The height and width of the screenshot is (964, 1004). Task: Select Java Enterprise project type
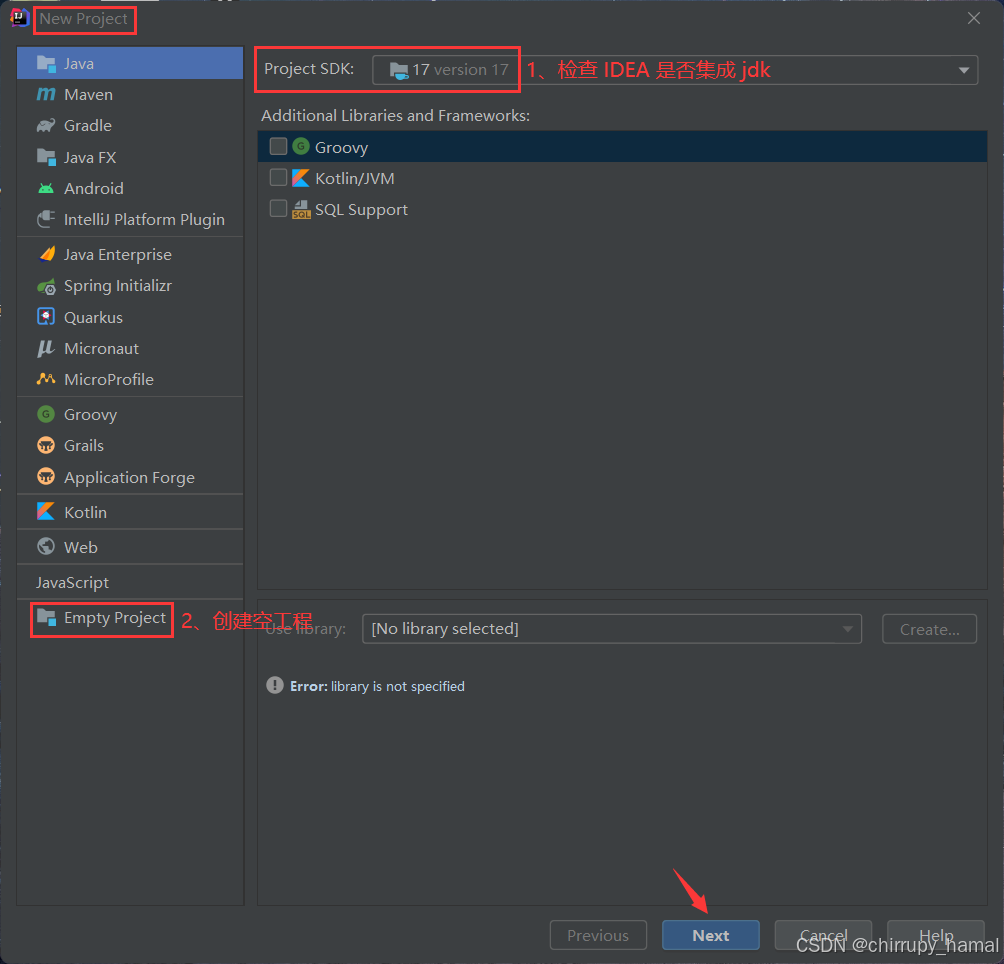(x=130, y=255)
